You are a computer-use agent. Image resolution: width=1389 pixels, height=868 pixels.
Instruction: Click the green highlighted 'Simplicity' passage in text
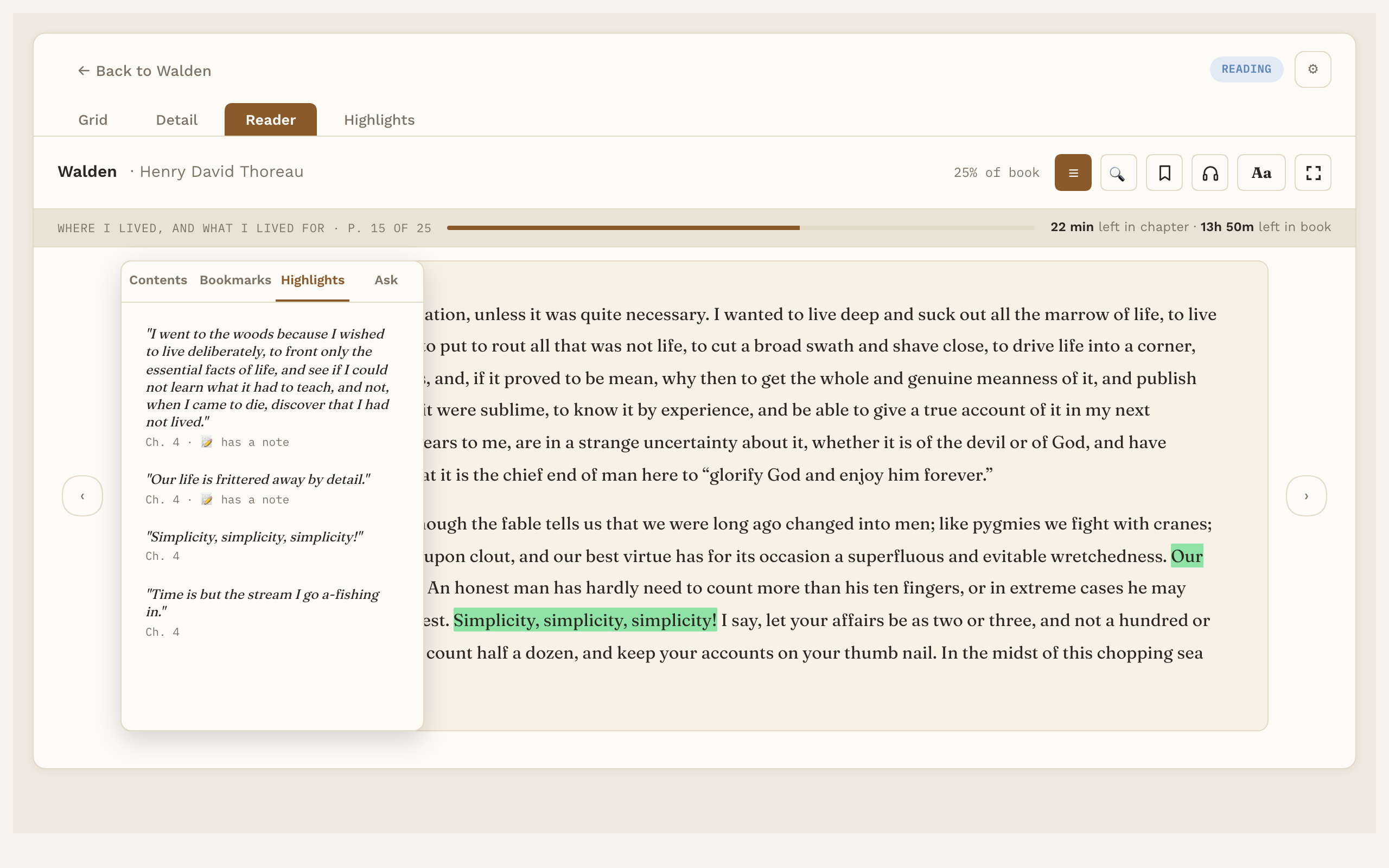[x=585, y=620]
